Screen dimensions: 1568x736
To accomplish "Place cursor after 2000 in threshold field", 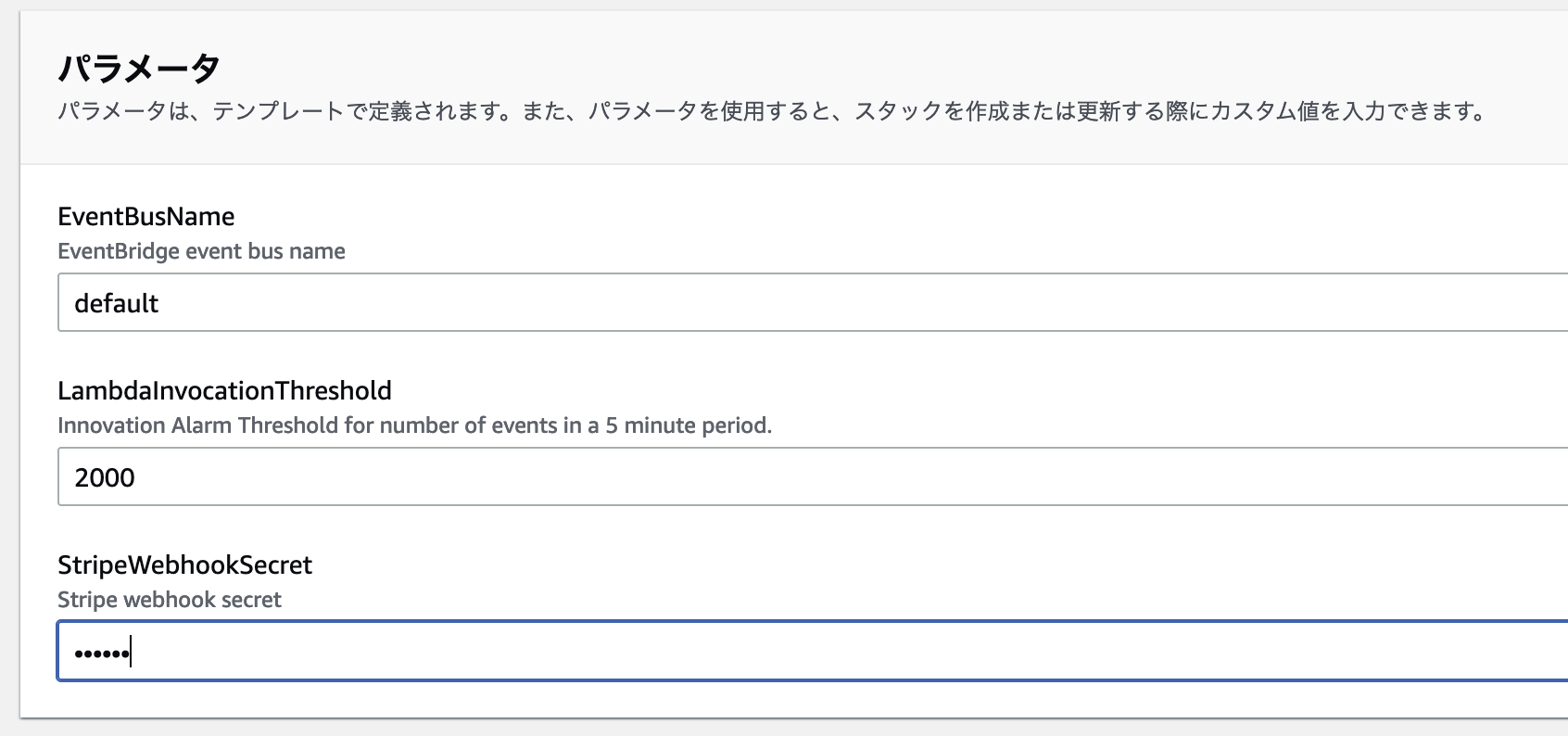I will [x=139, y=476].
